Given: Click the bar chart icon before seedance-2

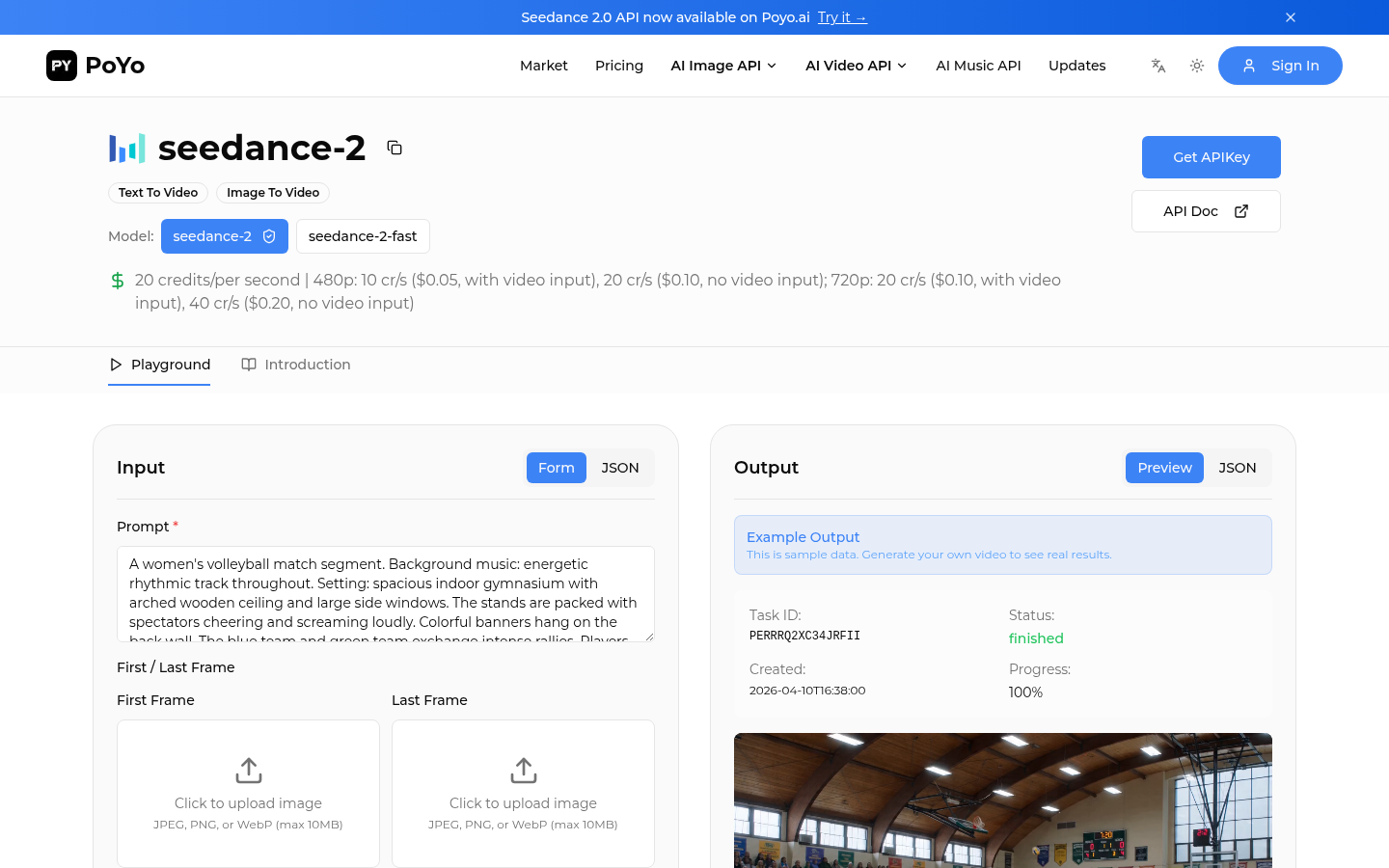Looking at the screenshot, I should [126, 148].
